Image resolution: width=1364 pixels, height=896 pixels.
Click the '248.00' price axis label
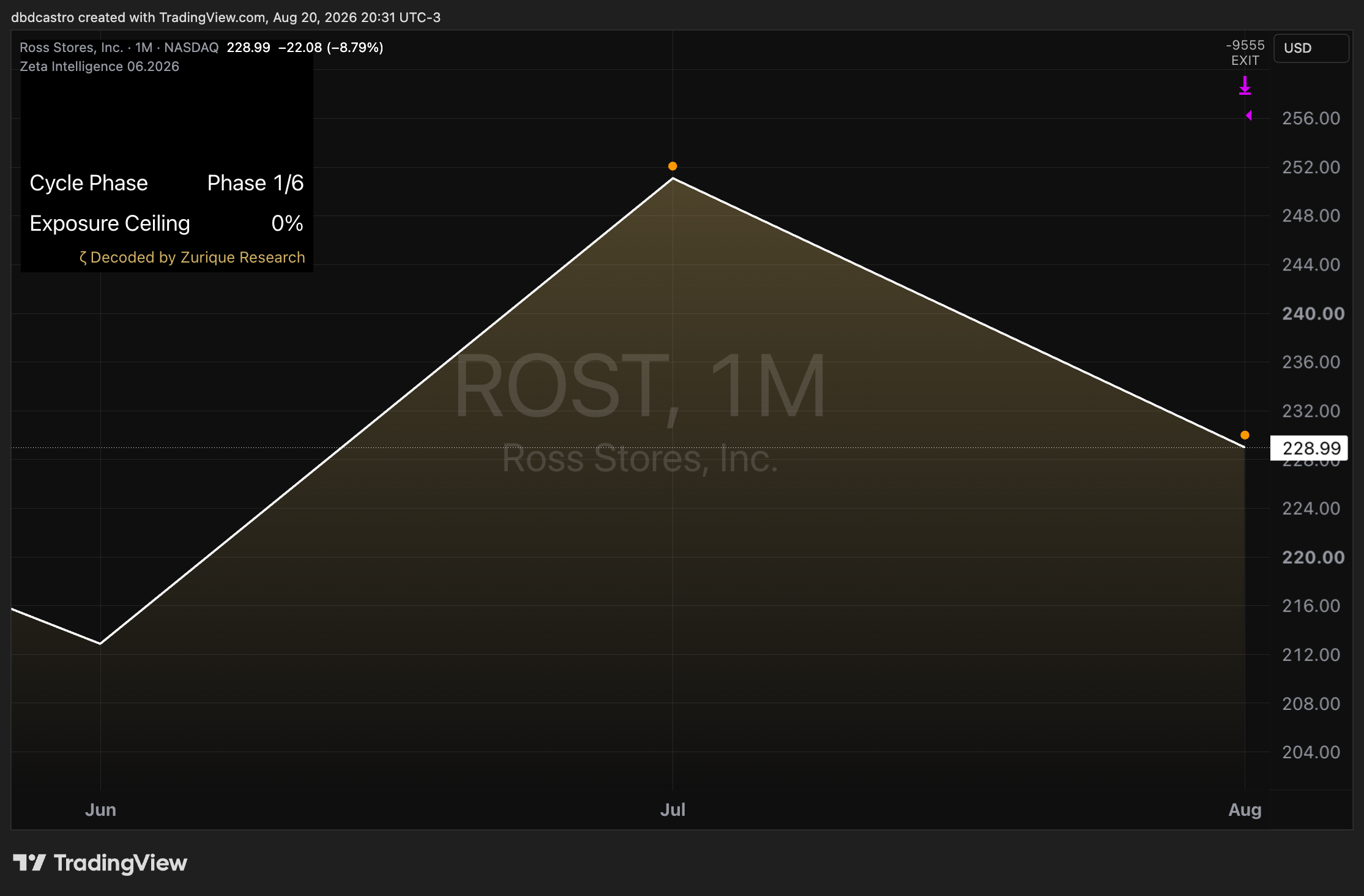click(1311, 215)
